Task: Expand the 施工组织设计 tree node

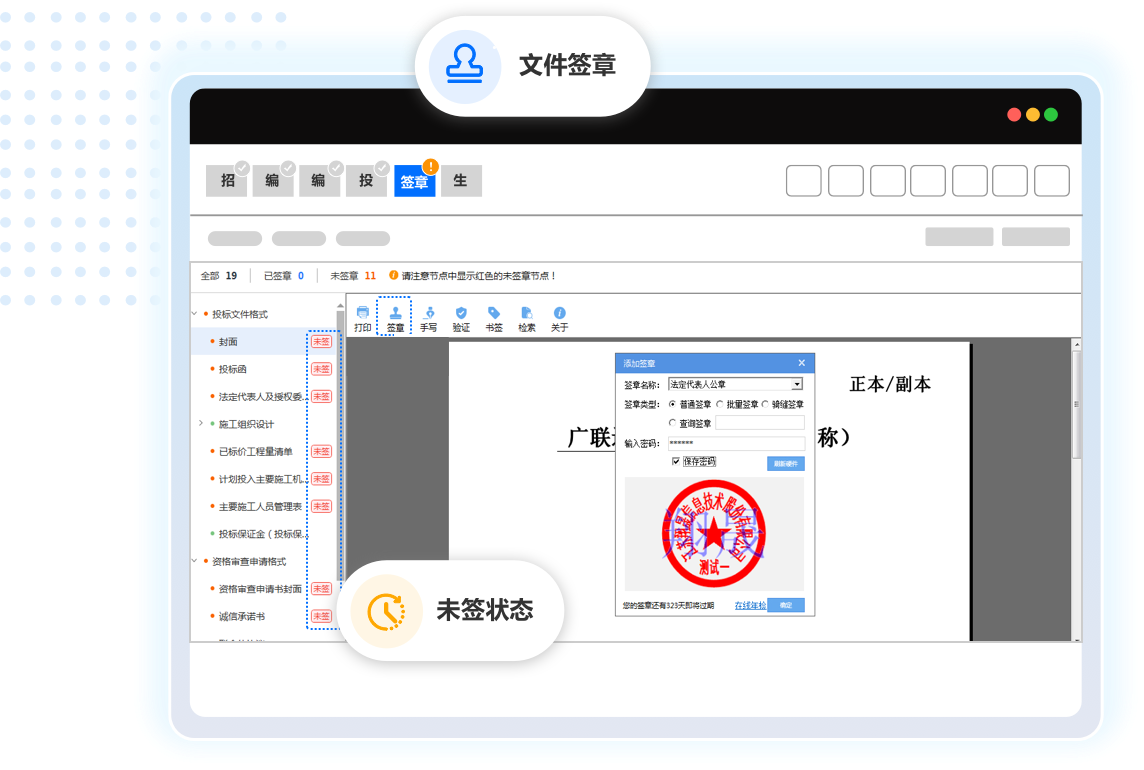Action: 201,424
